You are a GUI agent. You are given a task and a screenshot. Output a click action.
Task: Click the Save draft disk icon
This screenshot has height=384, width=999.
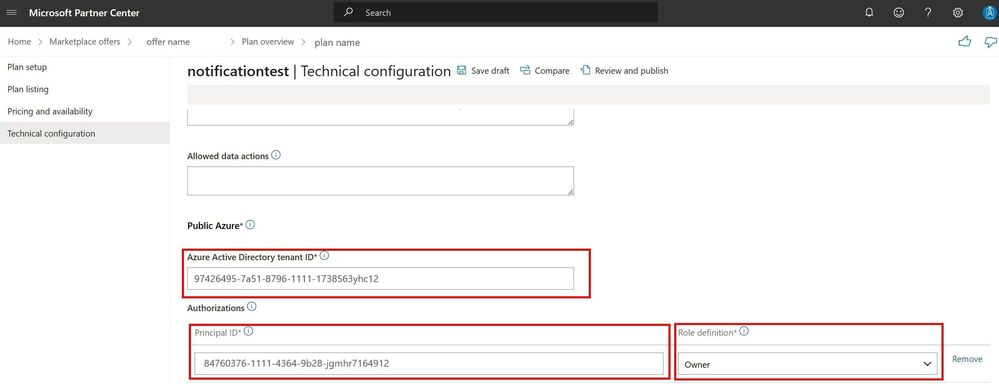462,71
